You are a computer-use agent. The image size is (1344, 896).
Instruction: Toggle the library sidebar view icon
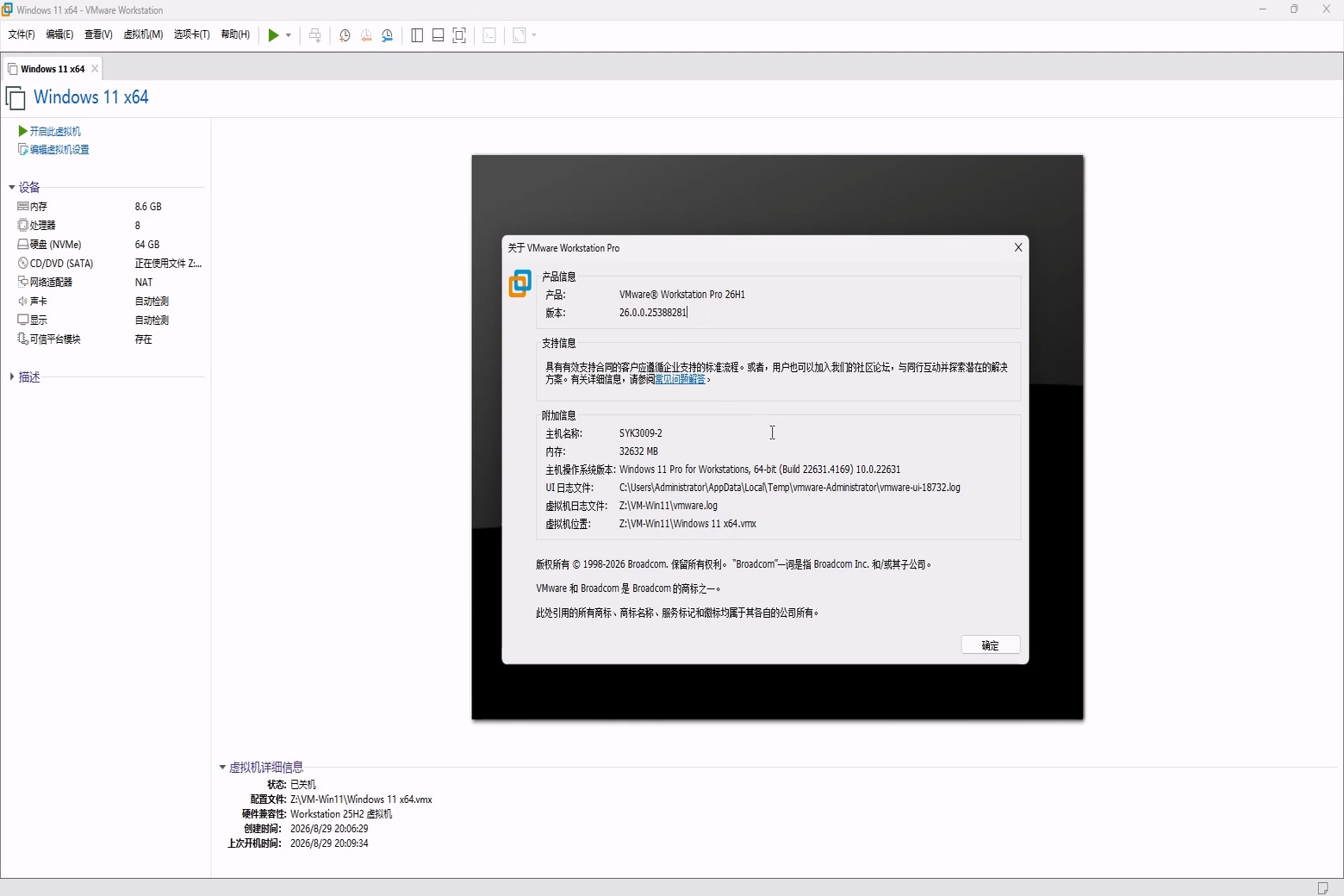pos(417,35)
